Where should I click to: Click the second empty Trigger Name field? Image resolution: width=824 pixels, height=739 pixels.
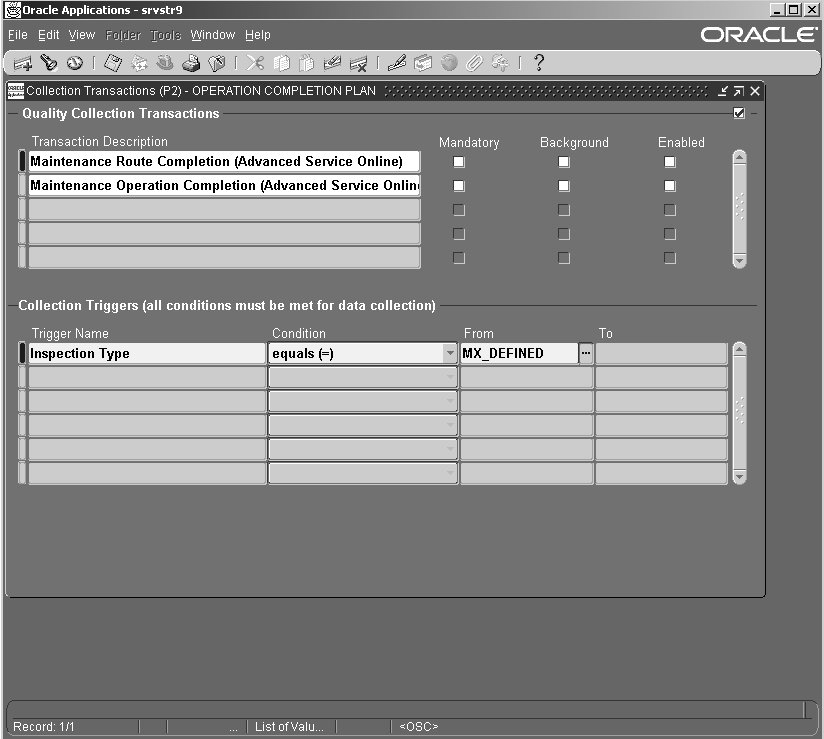point(147,402)
